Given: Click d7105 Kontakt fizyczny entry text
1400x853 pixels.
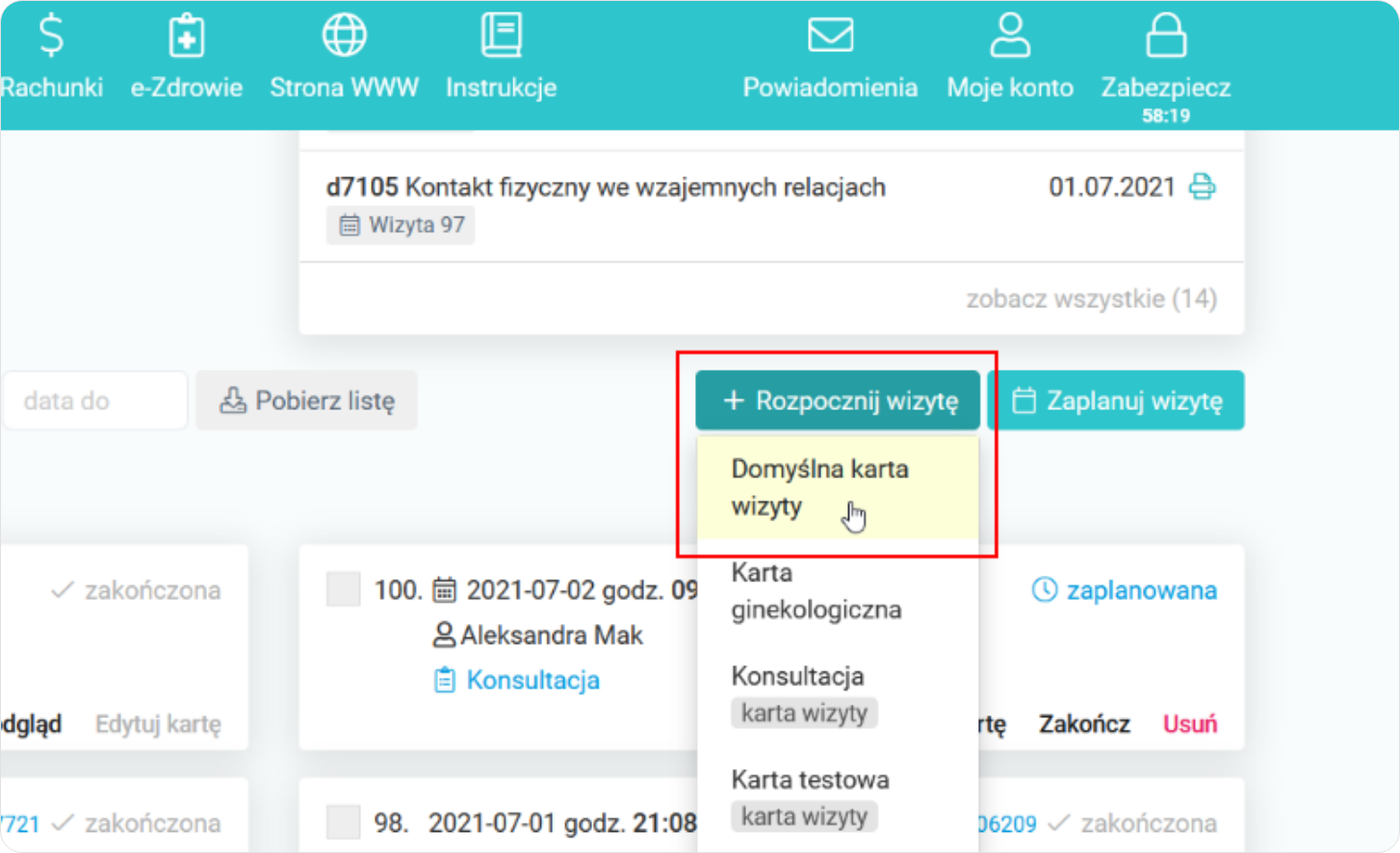Looking at the screenshot, I should tap(606, 187).
